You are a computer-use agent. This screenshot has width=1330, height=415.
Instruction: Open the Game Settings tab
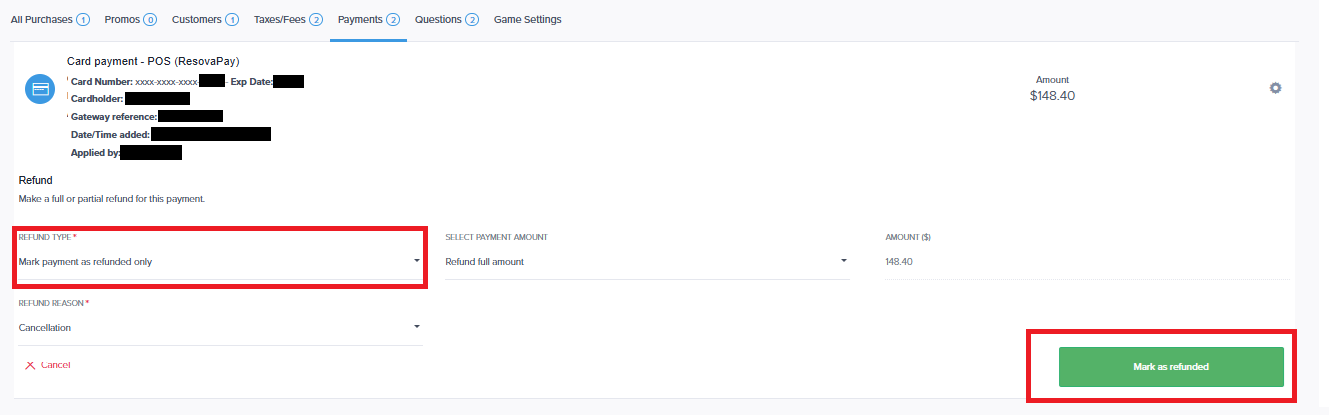tap(527, 20)
